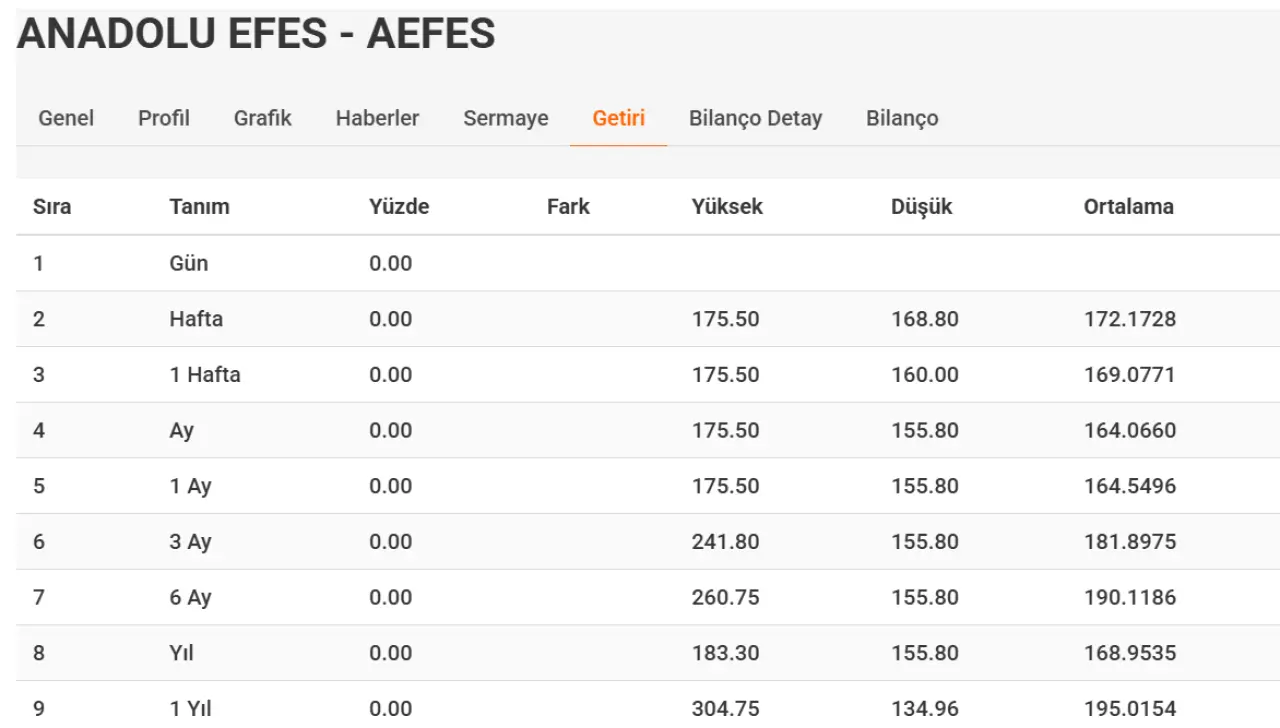Screen dimensions: 1280x728
Task: Click the 160.00 low value
Action: point(925,375)
